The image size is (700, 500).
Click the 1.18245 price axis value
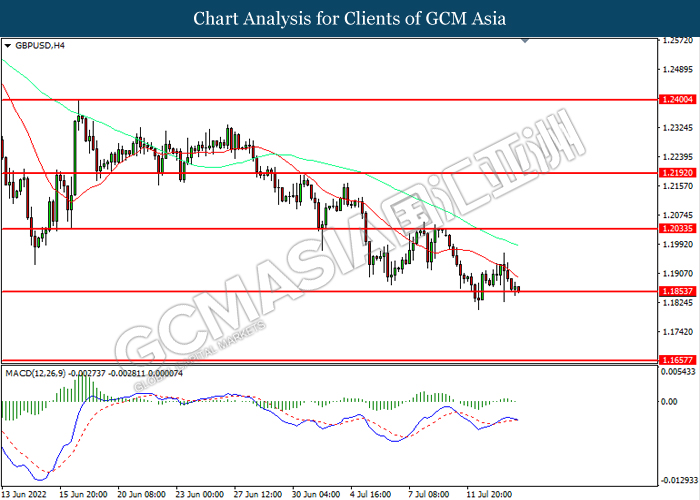[678, 303]
